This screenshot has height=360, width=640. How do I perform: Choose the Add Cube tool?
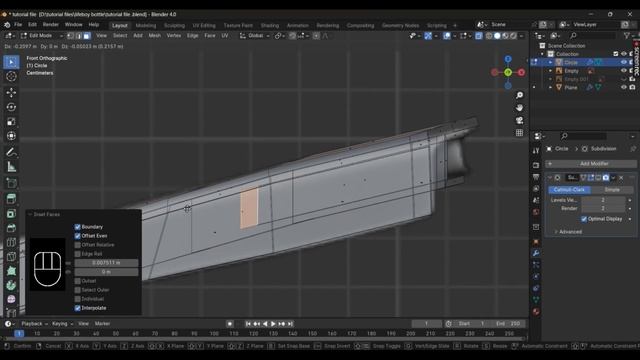tap(11, 183)
